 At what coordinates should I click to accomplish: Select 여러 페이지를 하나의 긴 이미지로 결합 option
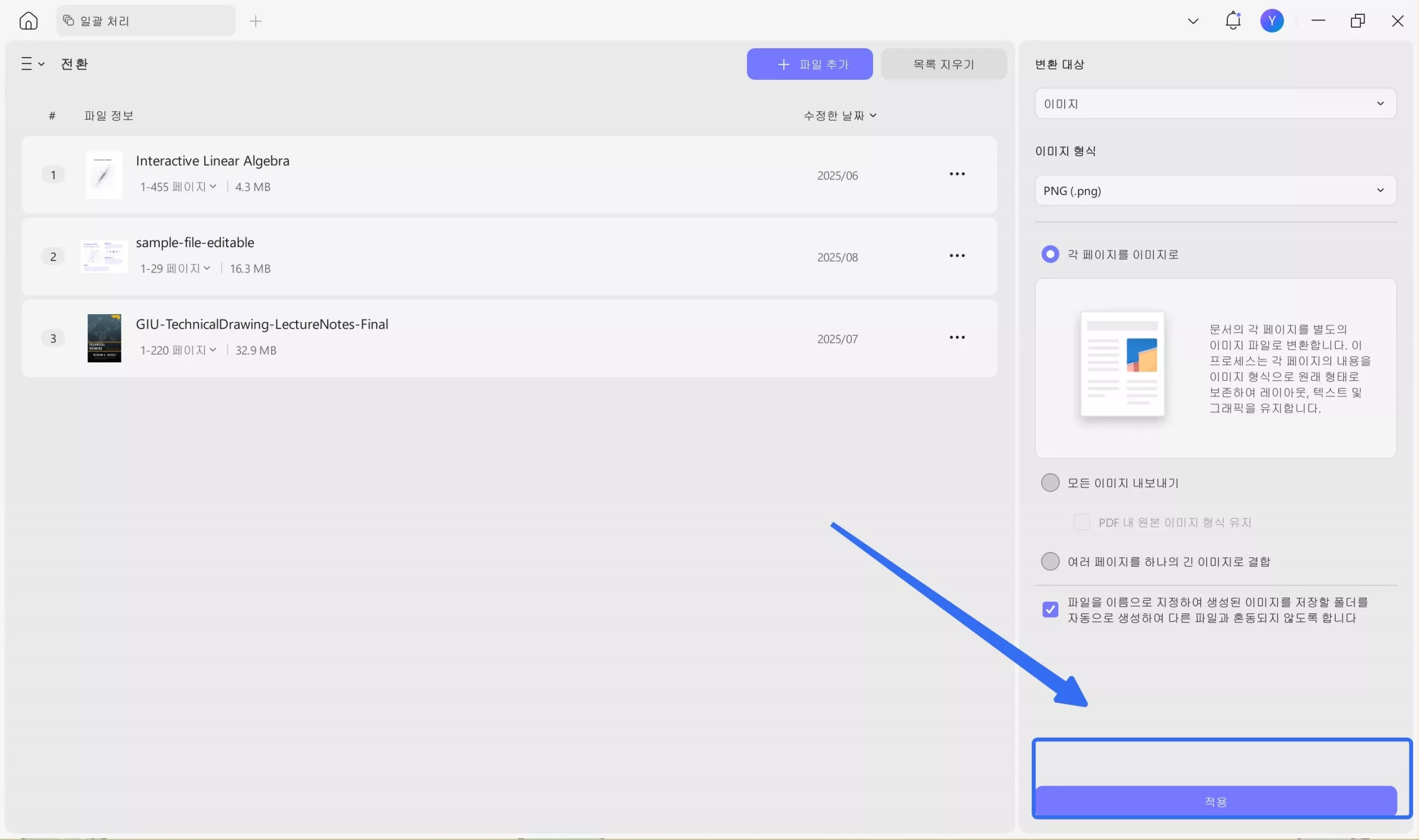coord(1050,561)
